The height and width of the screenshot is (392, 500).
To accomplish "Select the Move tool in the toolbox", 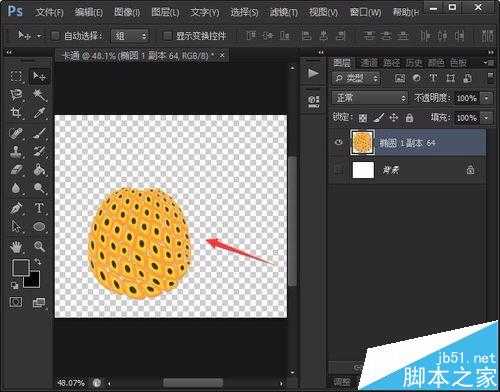I will (39, 76).
